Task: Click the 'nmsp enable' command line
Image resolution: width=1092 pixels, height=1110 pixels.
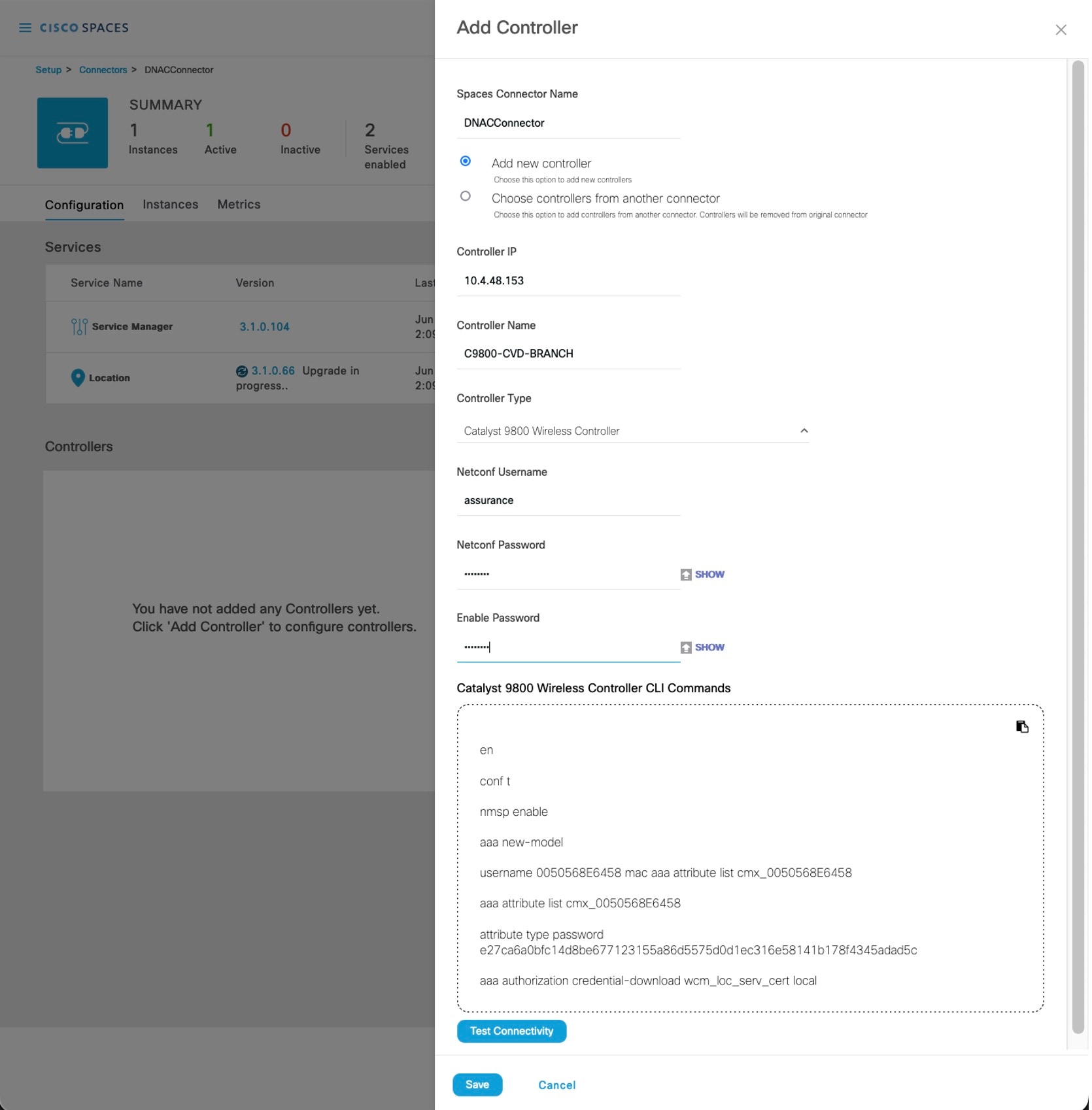Action: tap(514, 812)
